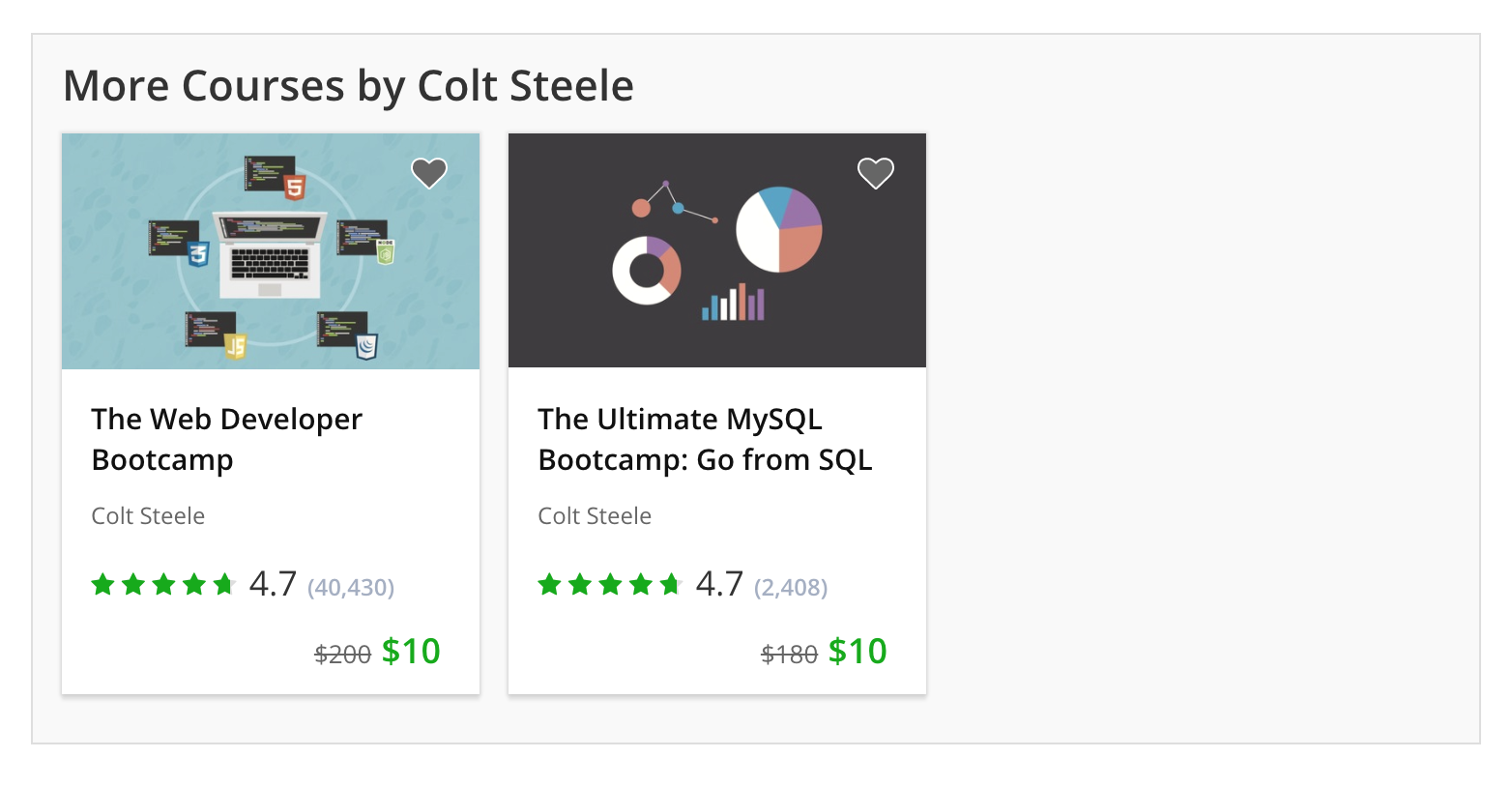This screenshot has height=787, width=1512.
Task: Click the Node.js badge in bootcamp thumbnail
Action: [386, 252]
